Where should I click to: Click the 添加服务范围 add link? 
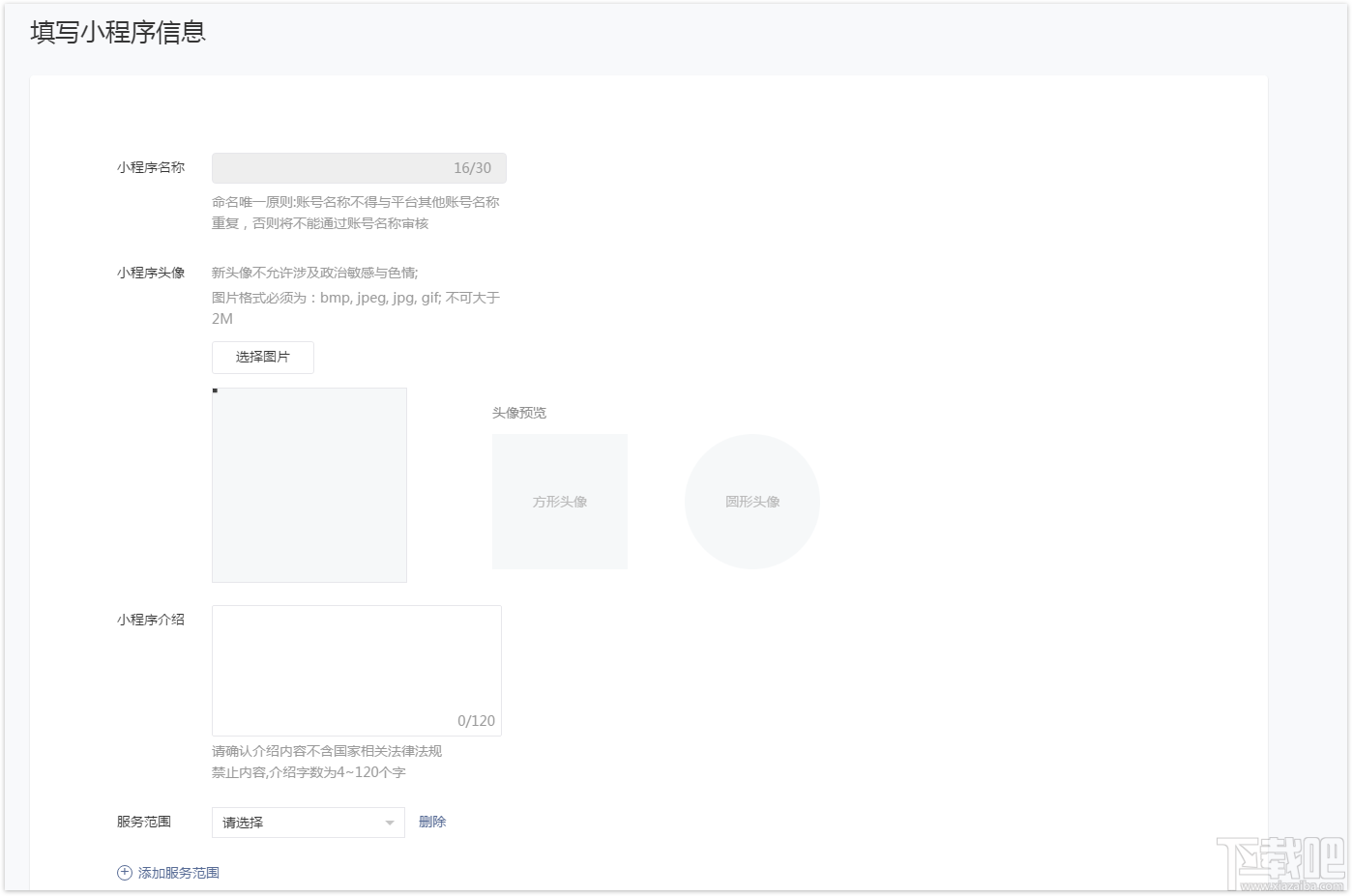[178, 872]
